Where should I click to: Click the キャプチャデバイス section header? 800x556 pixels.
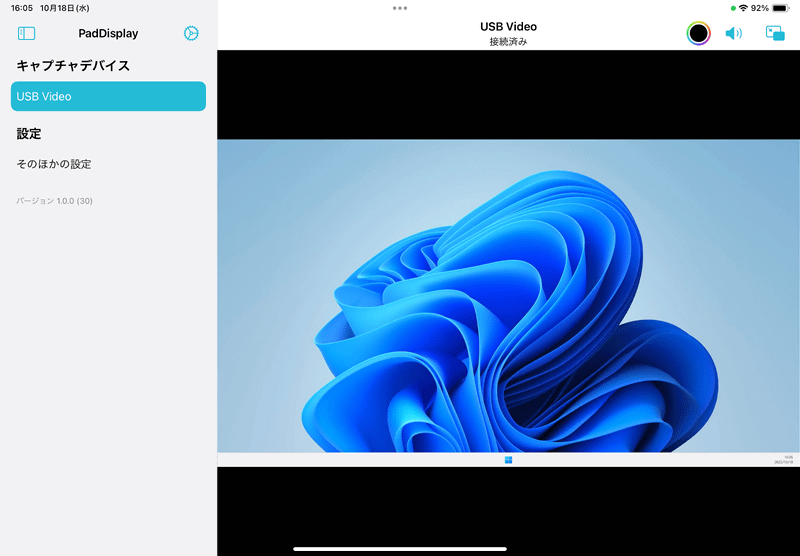tap(73, 66)
